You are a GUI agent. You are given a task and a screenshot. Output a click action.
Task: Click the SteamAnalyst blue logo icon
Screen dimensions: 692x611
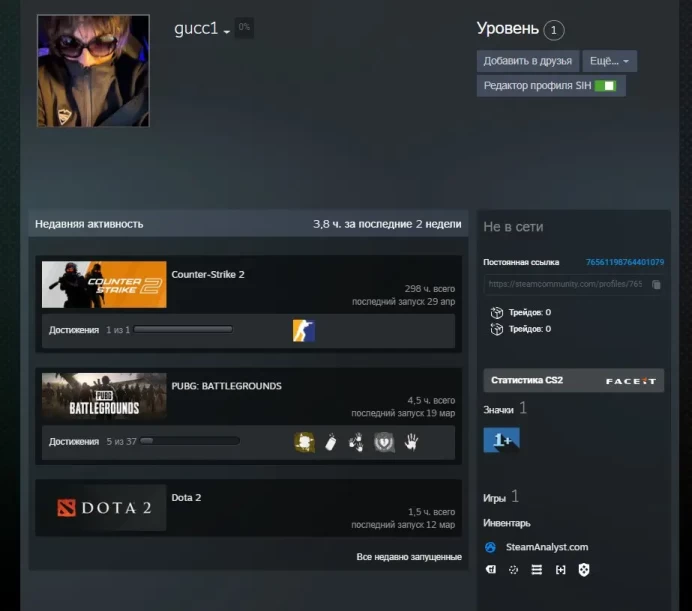click(x=490, y=547)
